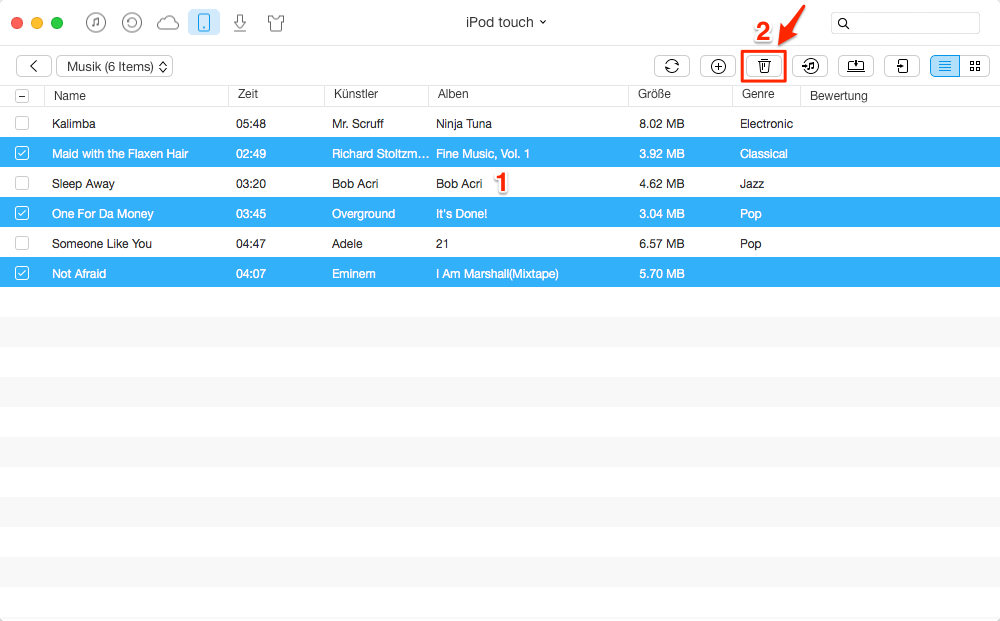Click genre Electronic

tap(766, 124)
